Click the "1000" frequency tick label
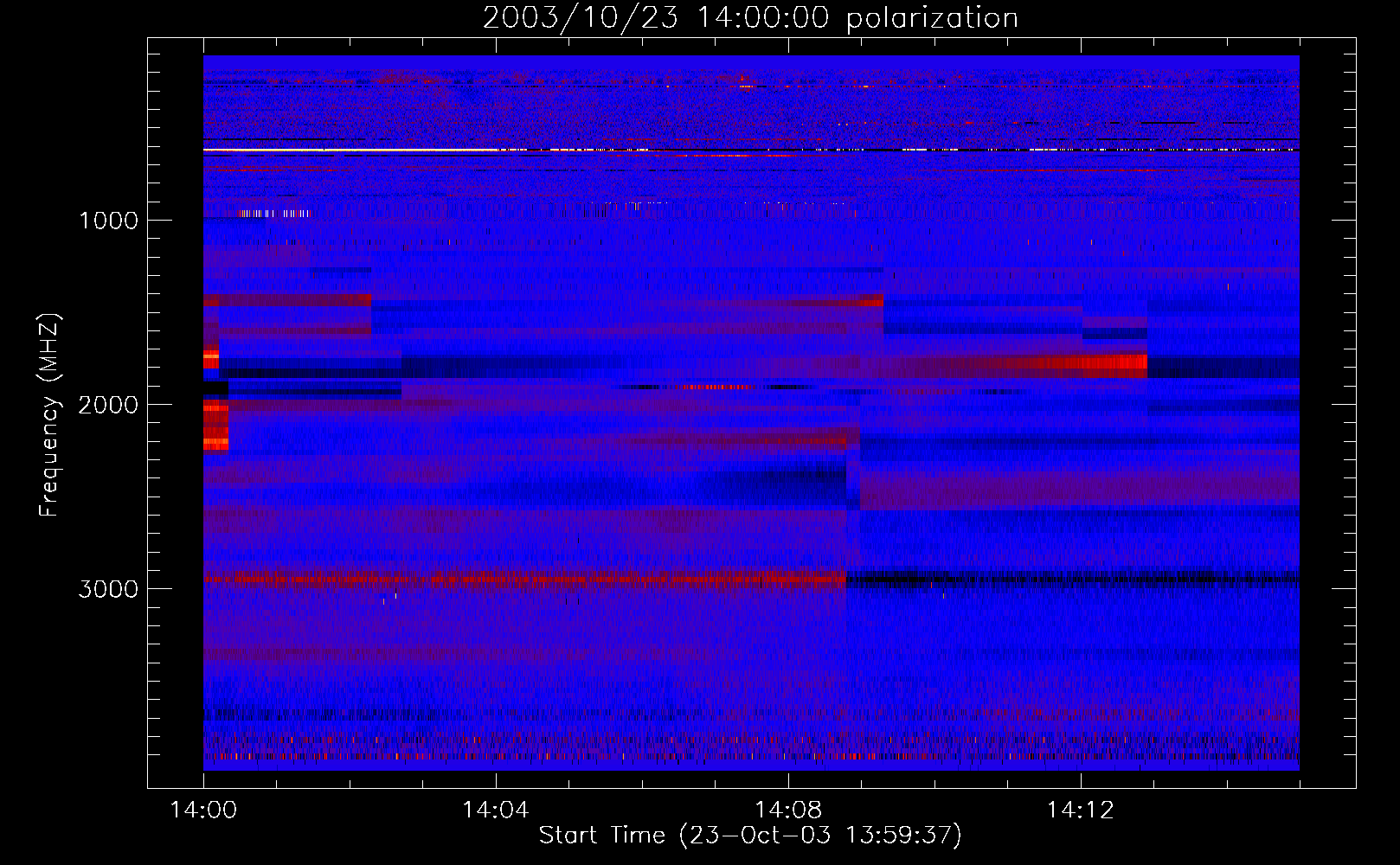The width and height of the screenshot is (1400, 865). 108,221
